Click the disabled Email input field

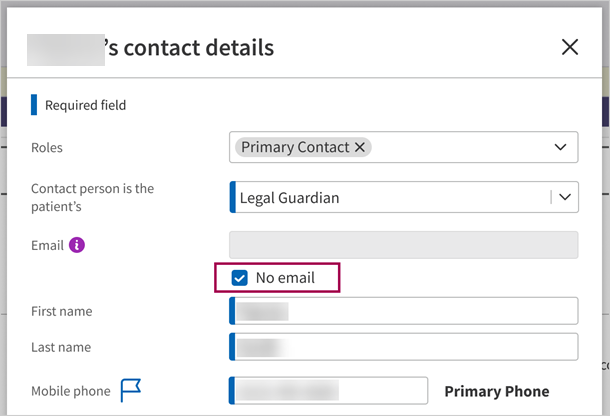pos(404,245)
